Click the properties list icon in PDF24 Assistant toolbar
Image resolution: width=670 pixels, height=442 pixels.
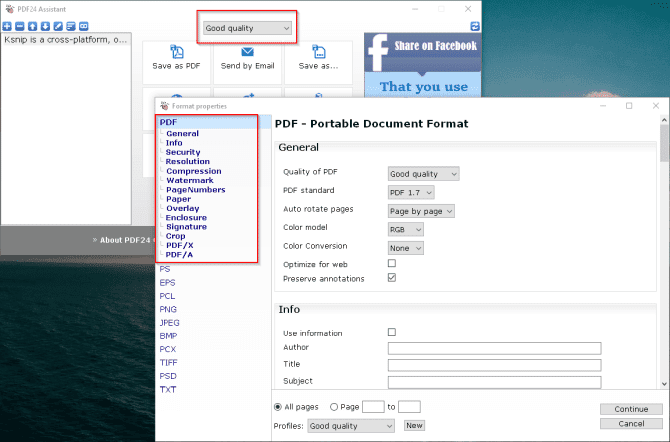point(71,26)
